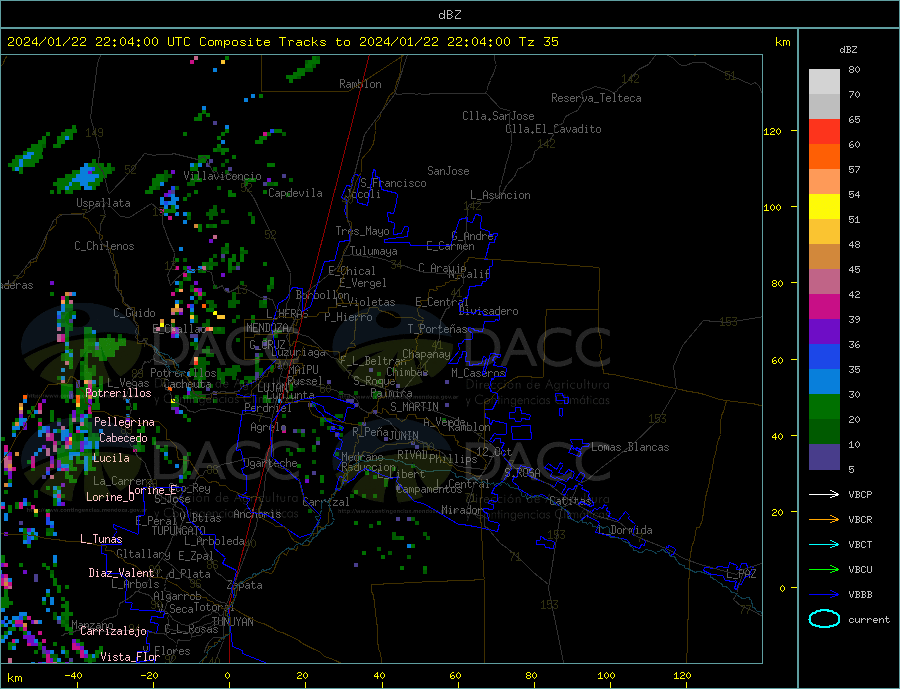
Task: Click the L_Asuncion place label
Action: pyautogui.click(x=500, y=195)
